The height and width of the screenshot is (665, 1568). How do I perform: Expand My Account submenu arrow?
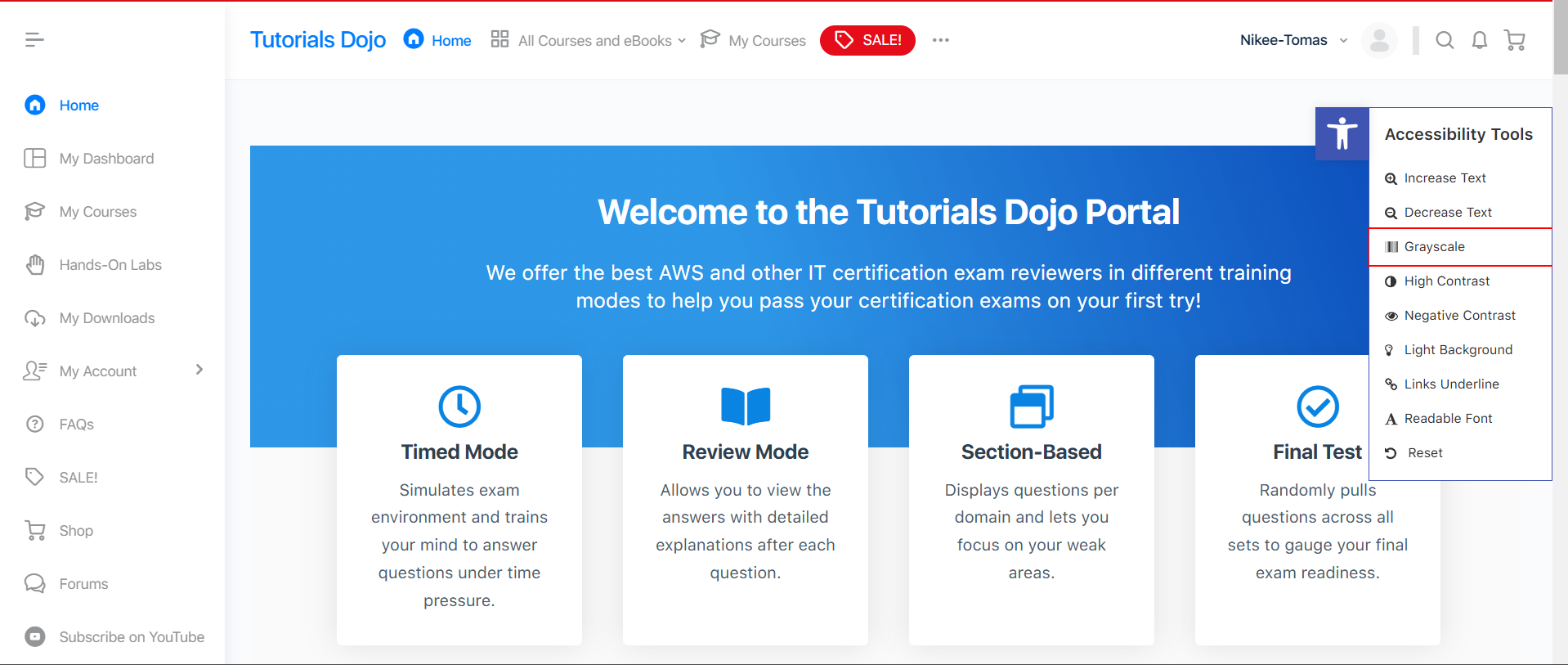pos(199,371)
